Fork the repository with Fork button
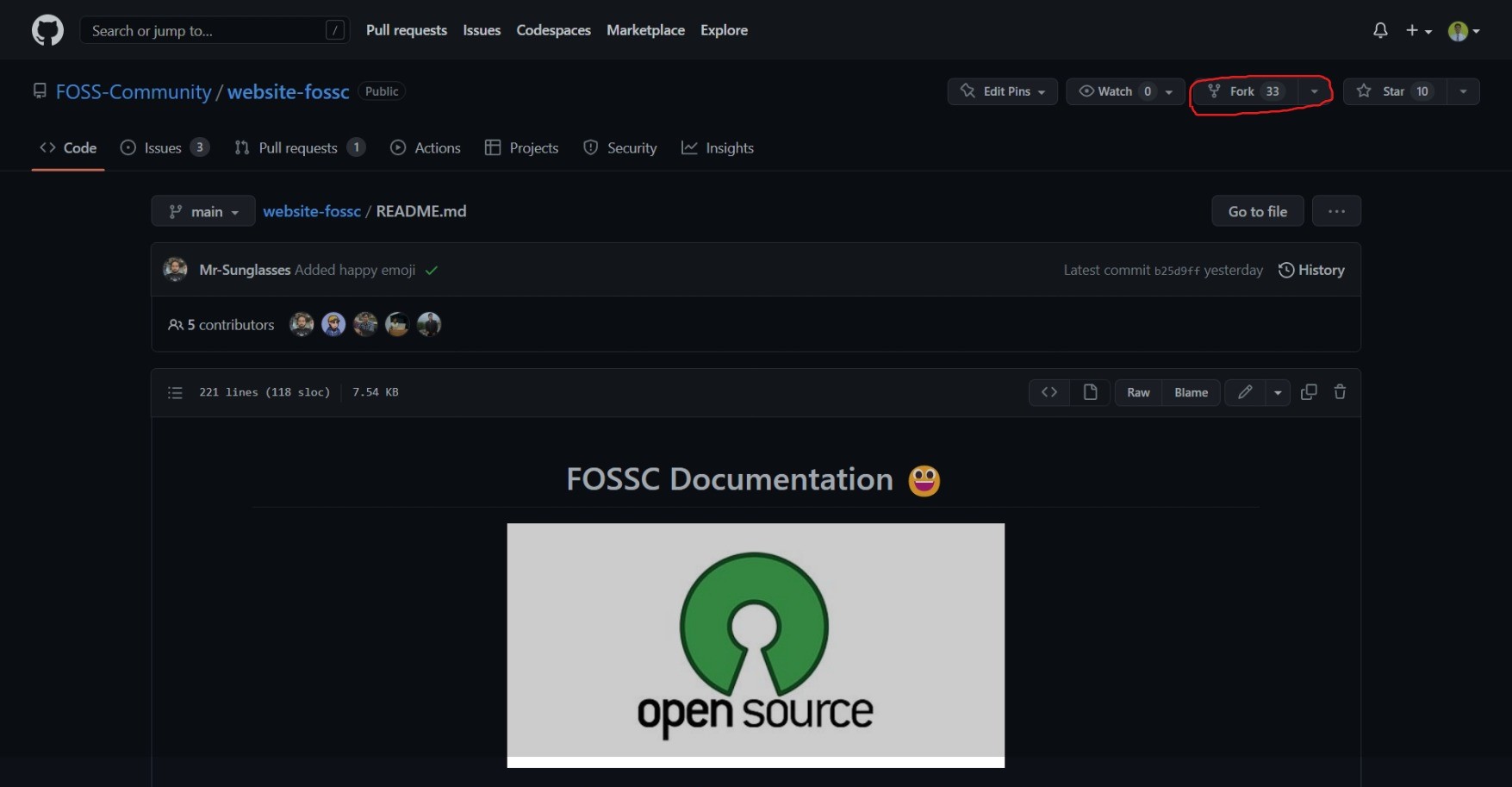 click(1246, 91)
